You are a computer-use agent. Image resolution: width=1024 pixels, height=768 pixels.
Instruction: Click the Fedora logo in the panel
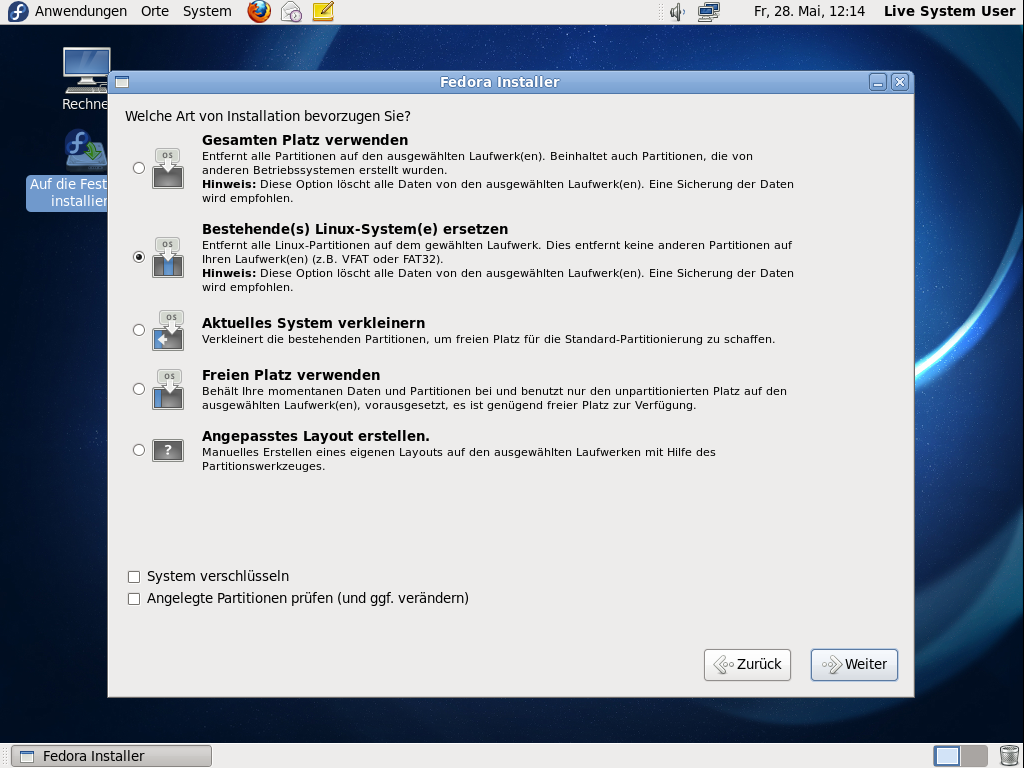pyautogui.click(x=18, y=11)
